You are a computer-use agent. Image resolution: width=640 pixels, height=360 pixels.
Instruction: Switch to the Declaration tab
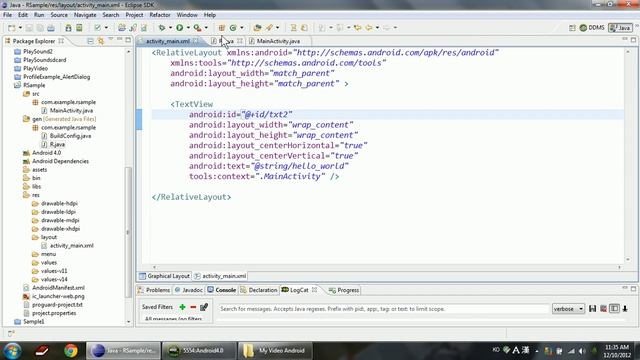(x=258, y=290)
